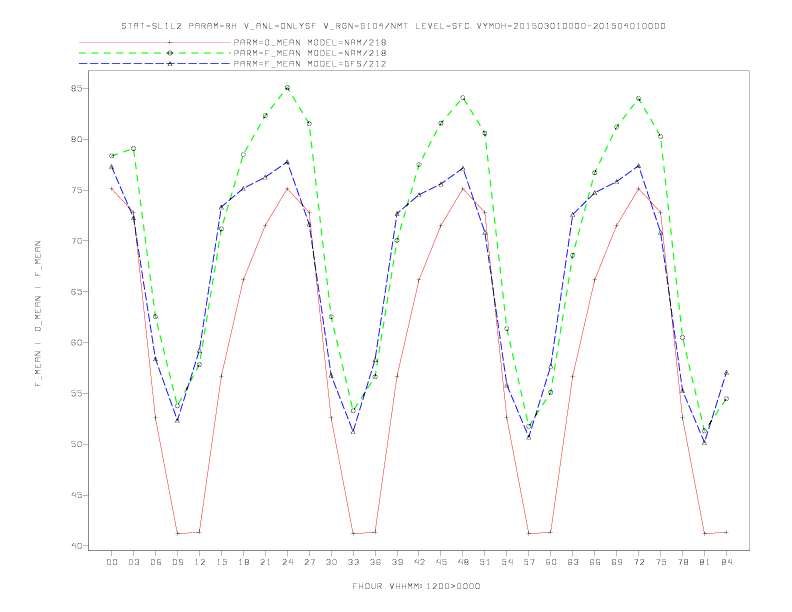This screenshot has width=792, height=612.
Task: Click the green dashed legend line sample
Action: [x=155, y=53]
